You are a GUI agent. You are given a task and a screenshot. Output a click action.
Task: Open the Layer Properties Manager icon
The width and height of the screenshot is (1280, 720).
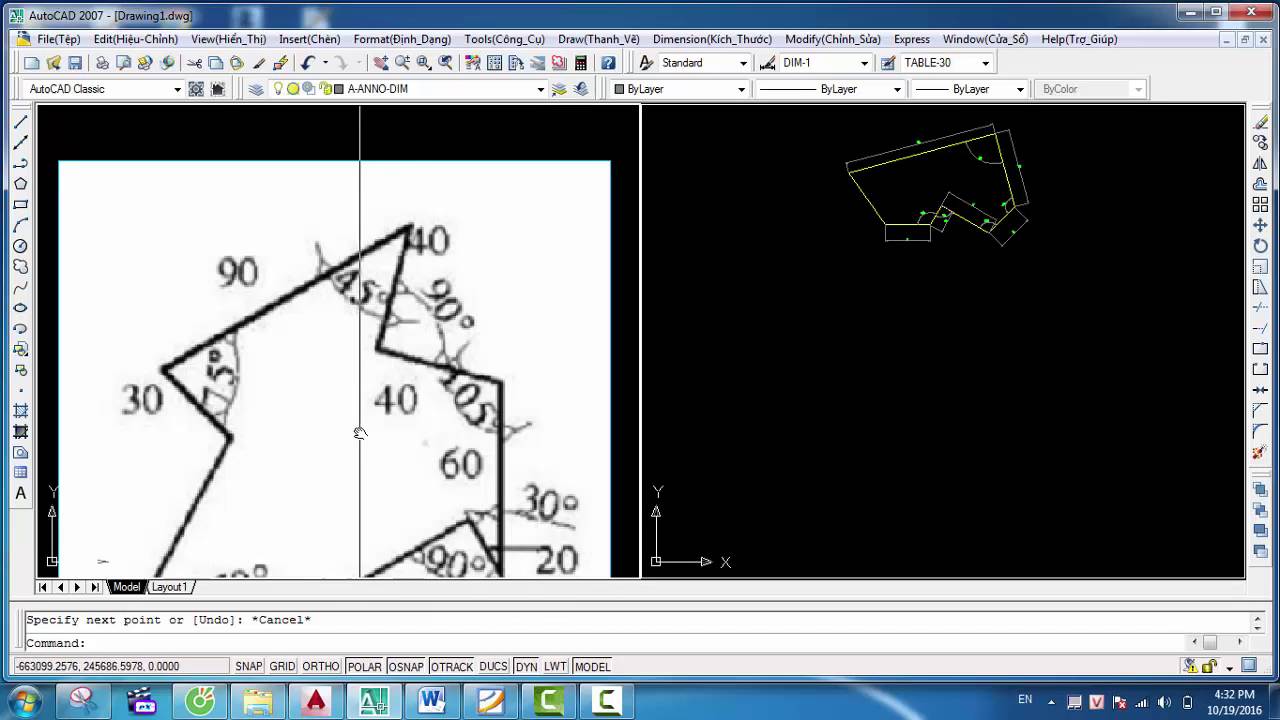(x=256, y=89)
